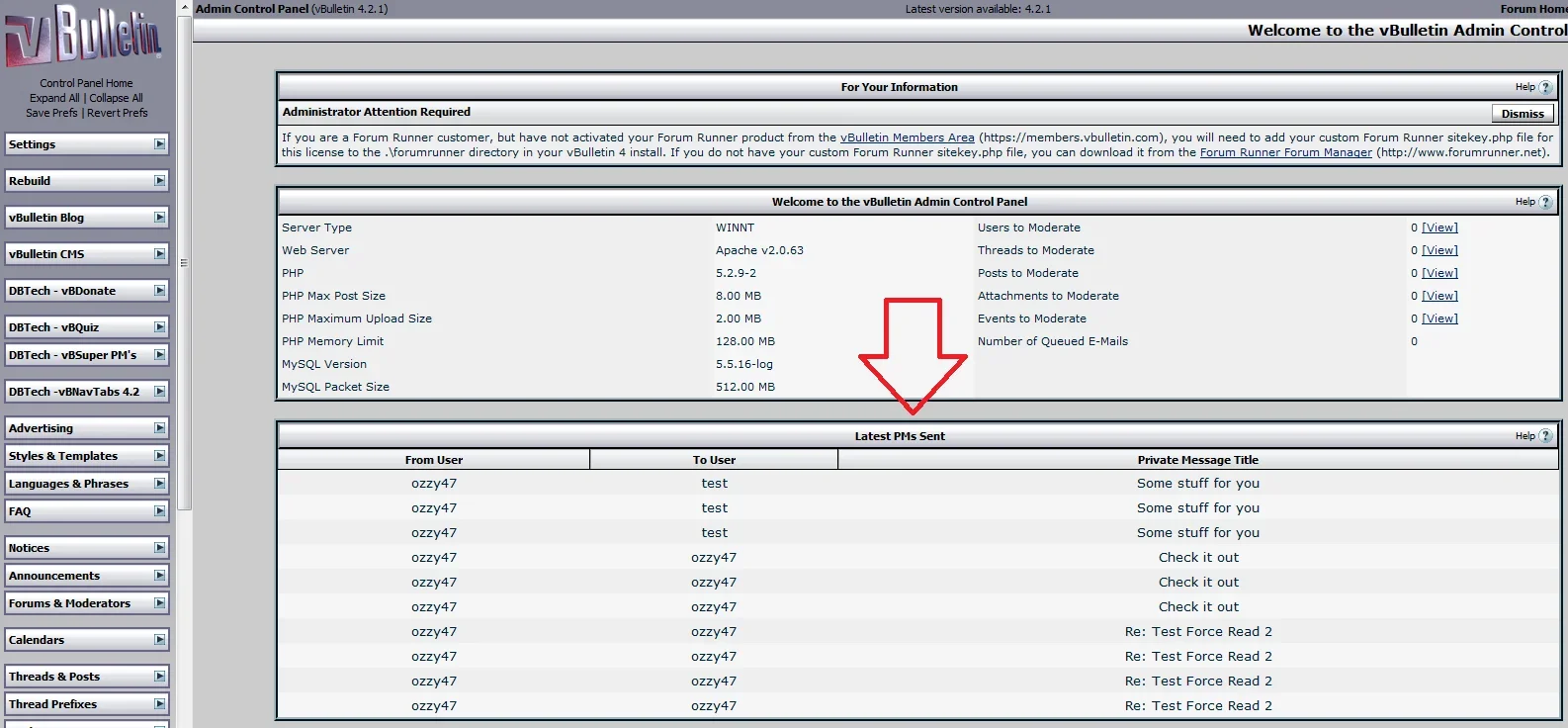1568x728 pixels.
Task: Open help for For Your Information
Action: click(x=1545, y=87)
